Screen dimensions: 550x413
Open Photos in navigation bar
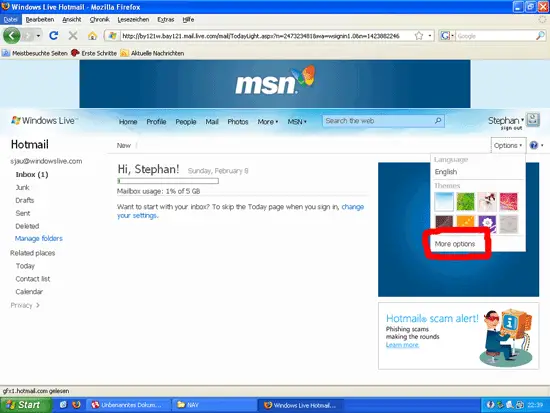pyautogui.click(x=237, y=122)
